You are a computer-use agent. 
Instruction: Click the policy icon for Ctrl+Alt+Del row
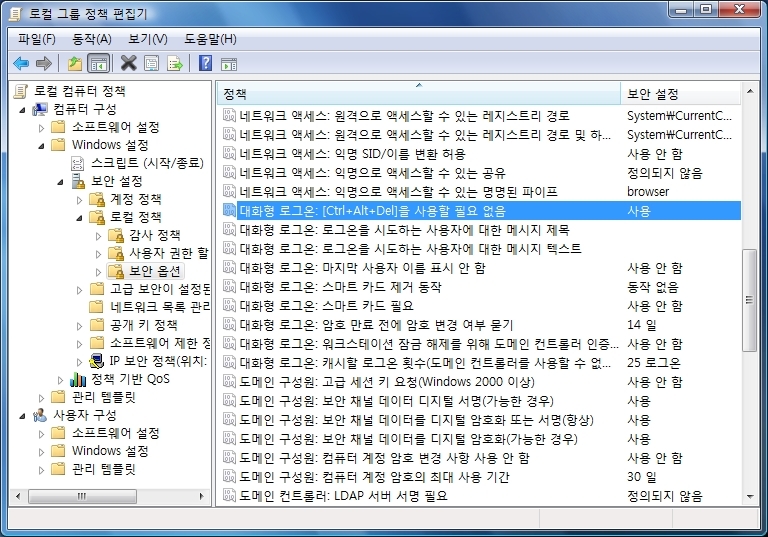click(229, 211)
